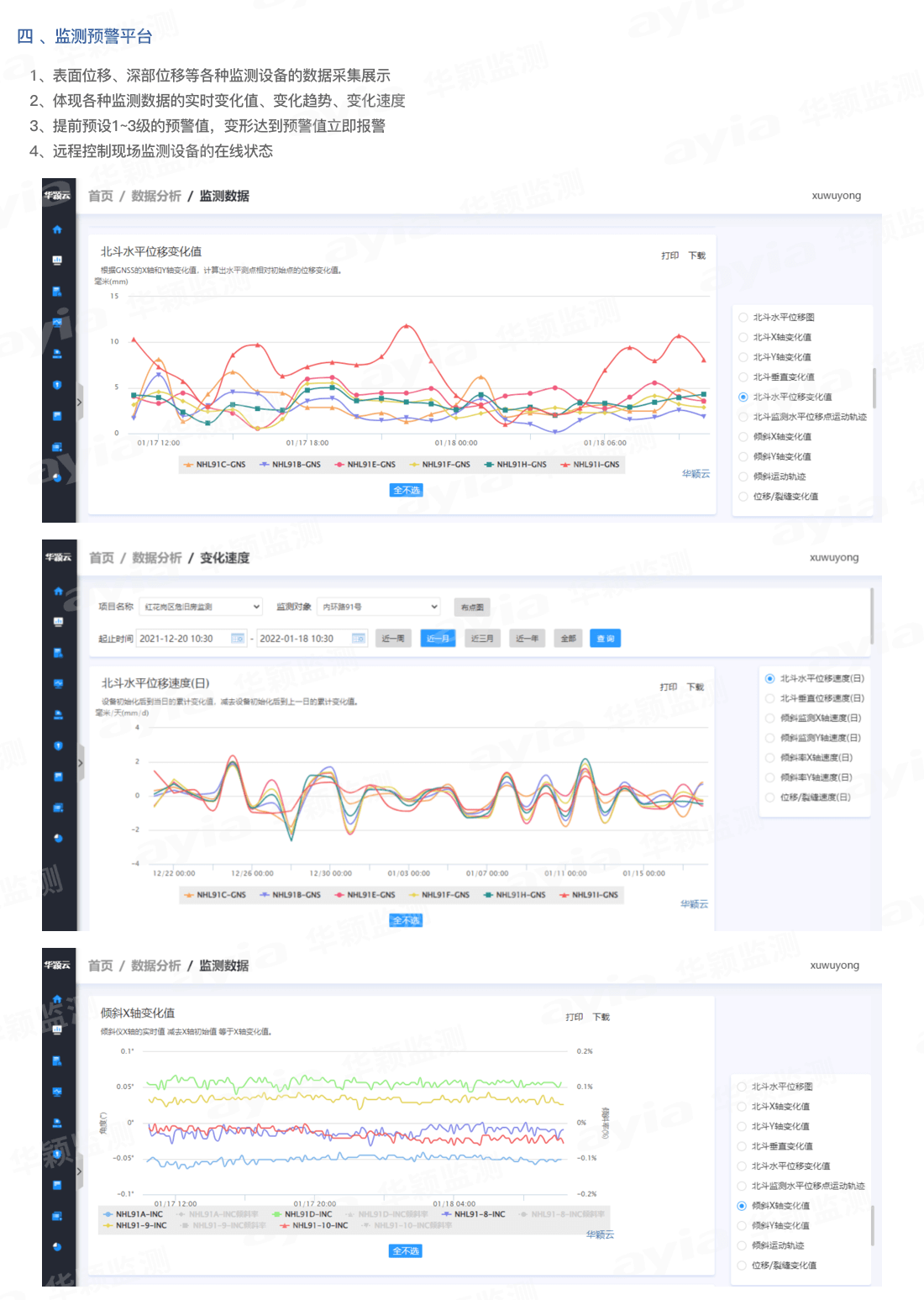Expand the sidebar using the arrow handle on 变化速度 page

[81, 763]
